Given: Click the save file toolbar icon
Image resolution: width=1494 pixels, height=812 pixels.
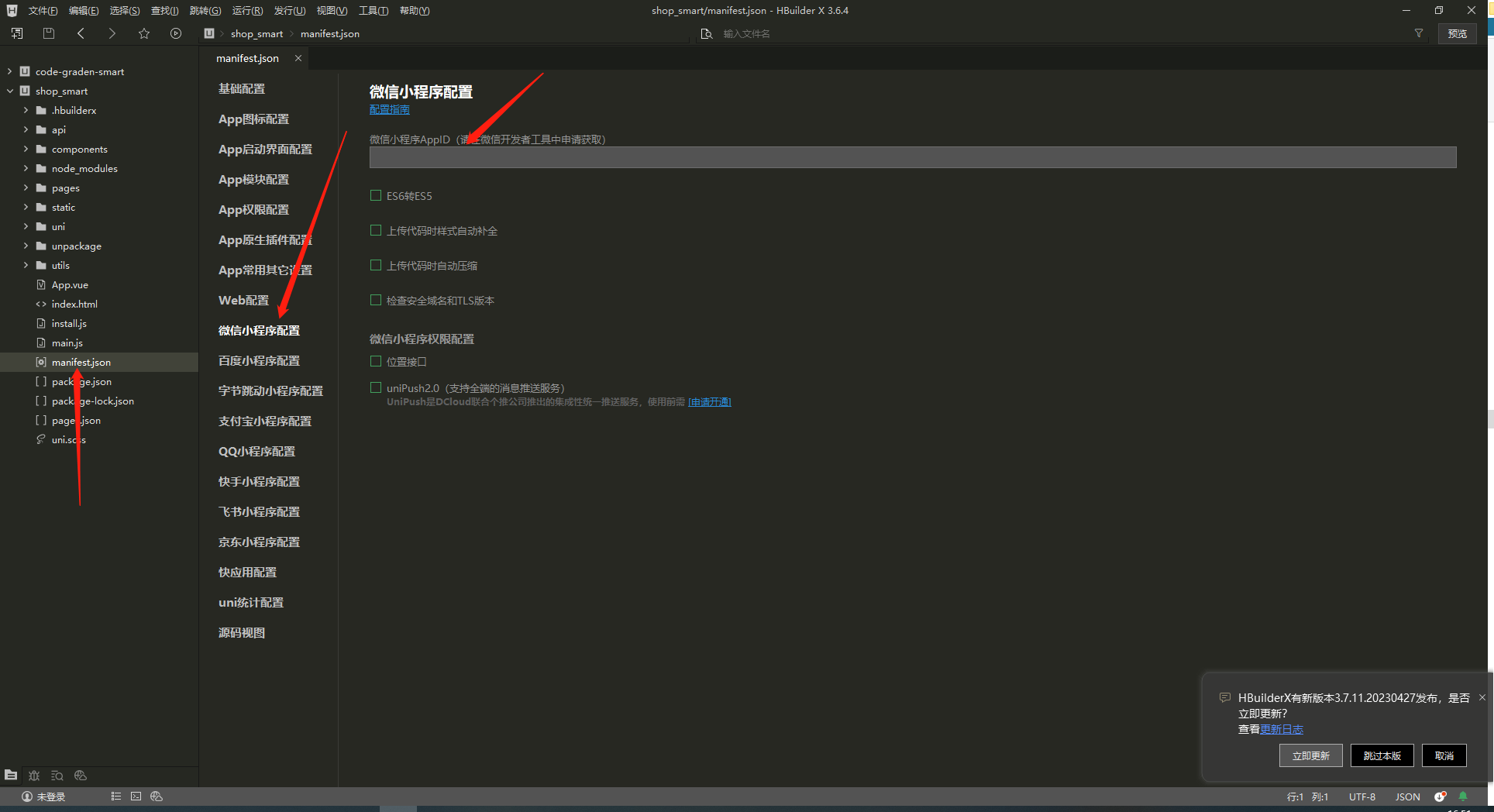Looking at the screenshot, I should [x=49, y=33].
